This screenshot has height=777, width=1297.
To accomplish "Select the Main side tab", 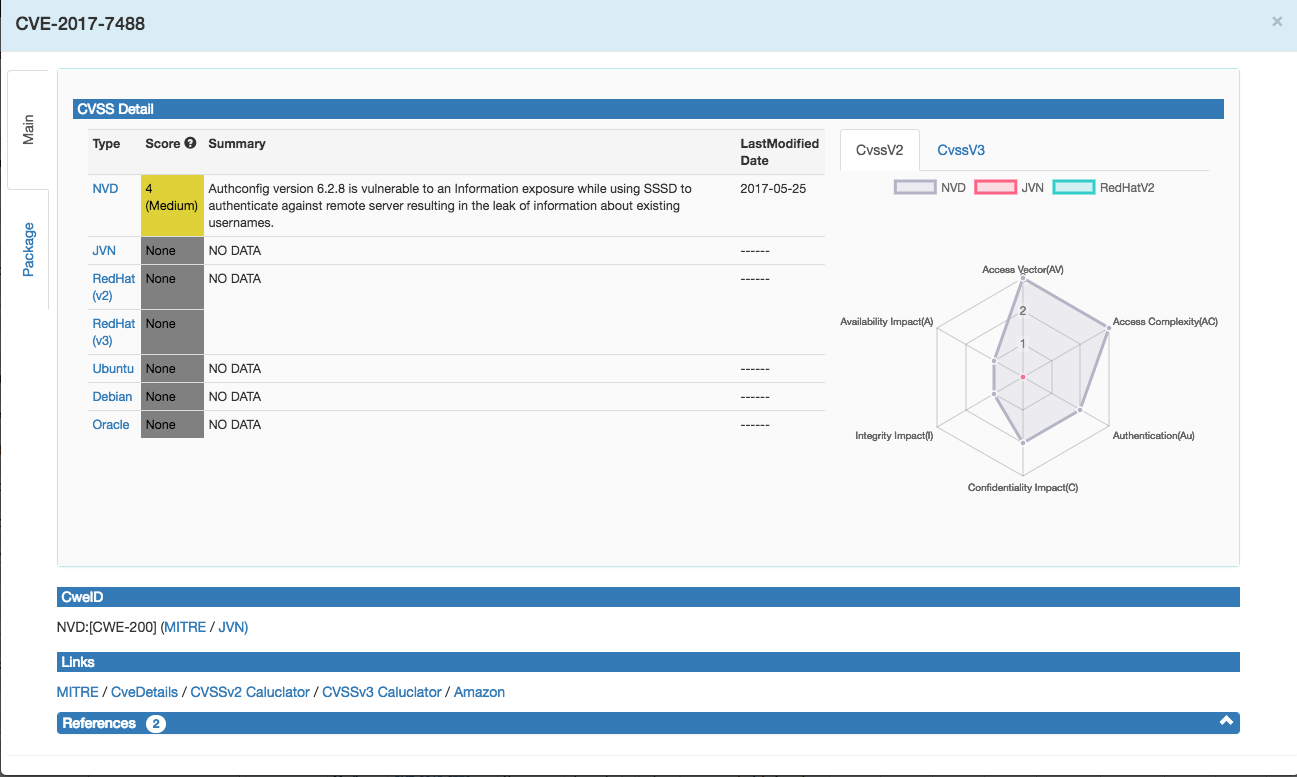I will coord(28,129).
